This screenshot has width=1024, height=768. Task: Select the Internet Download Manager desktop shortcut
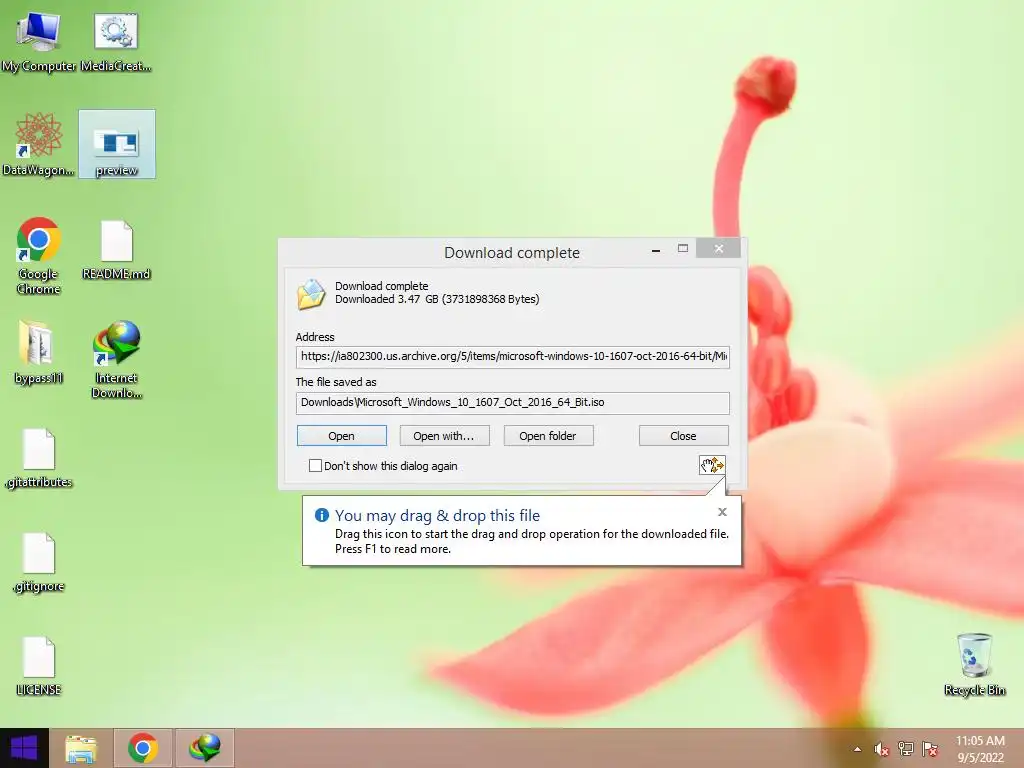coord(116,359)
